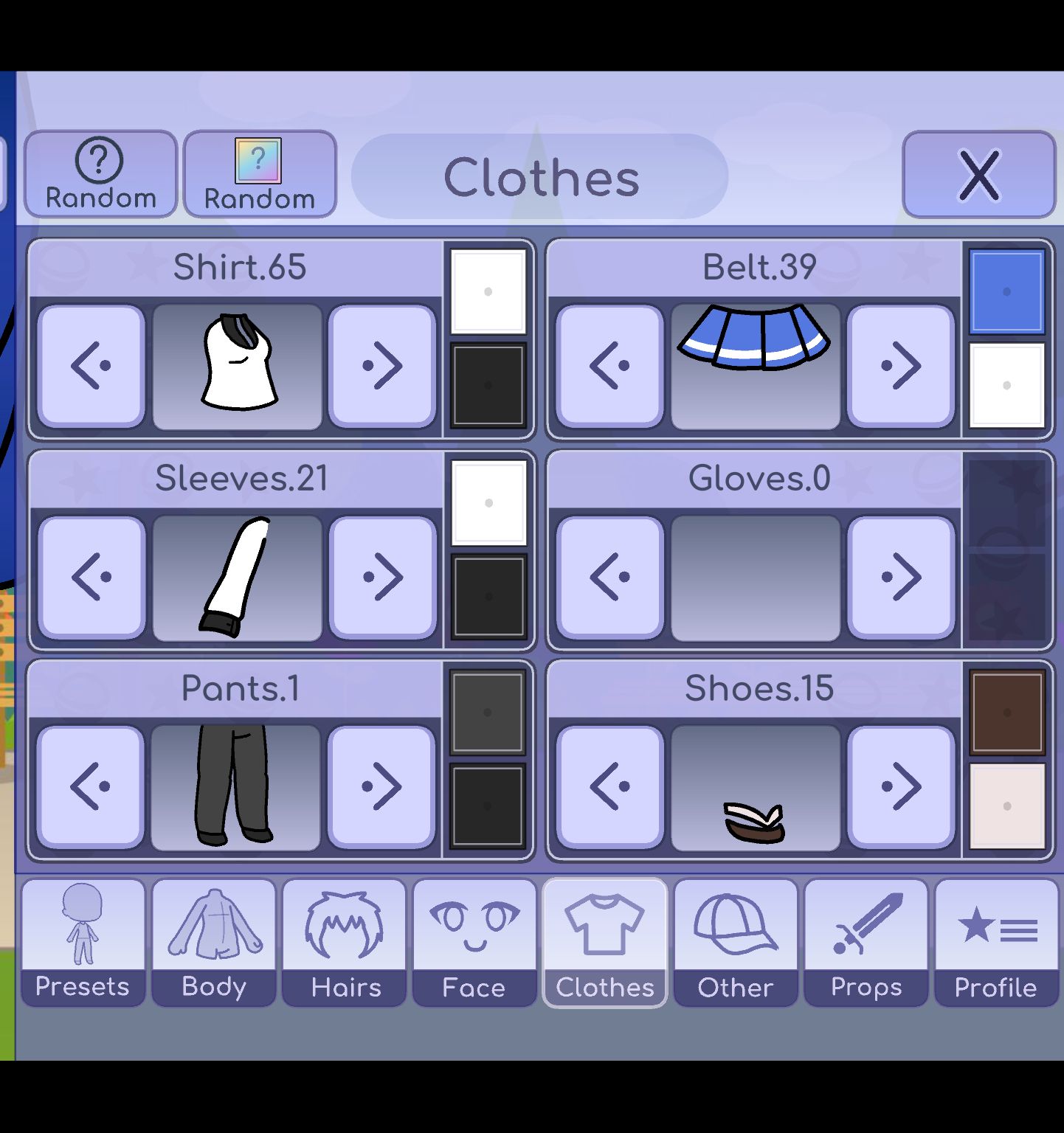The width and height of the screenshot is (1064, 1133).
Task: Pick the blue Belt primary color swatch
Action: click(x=1007, y=292)
